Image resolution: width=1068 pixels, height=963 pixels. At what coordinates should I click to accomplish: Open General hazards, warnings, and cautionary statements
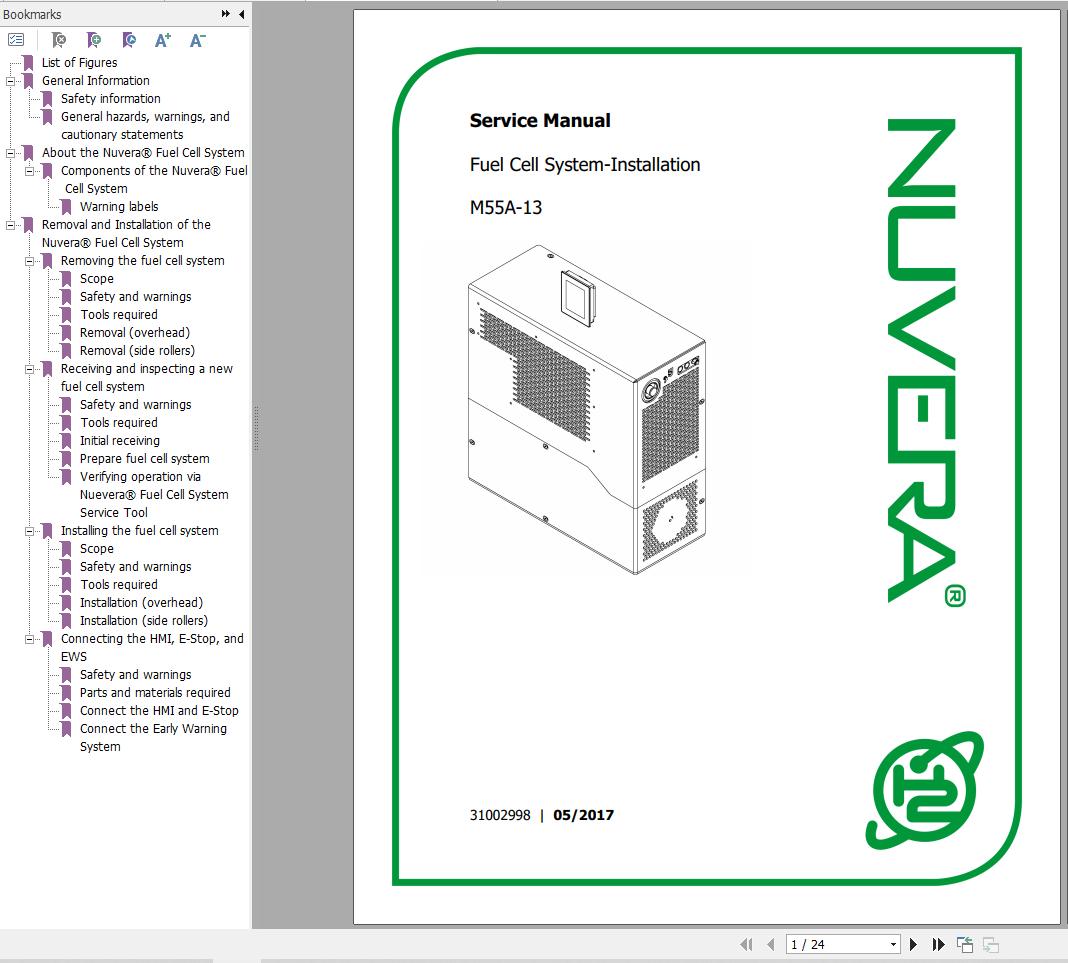pyautogui.click(x=145, y=125)
